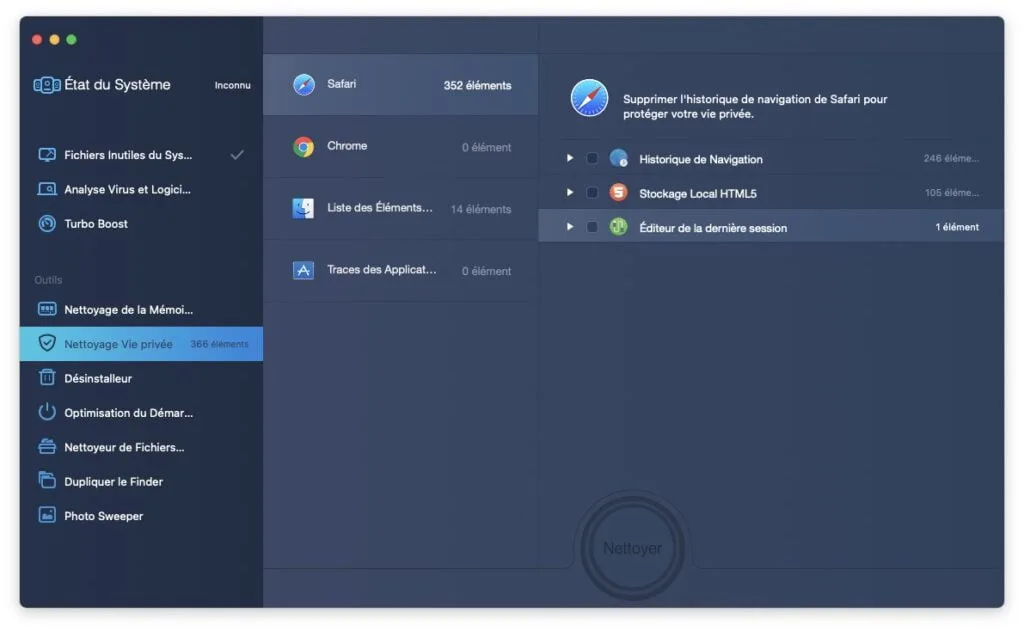
Task: Click the Optimisation du Démarrage power icon
Action: coord(47,412)
